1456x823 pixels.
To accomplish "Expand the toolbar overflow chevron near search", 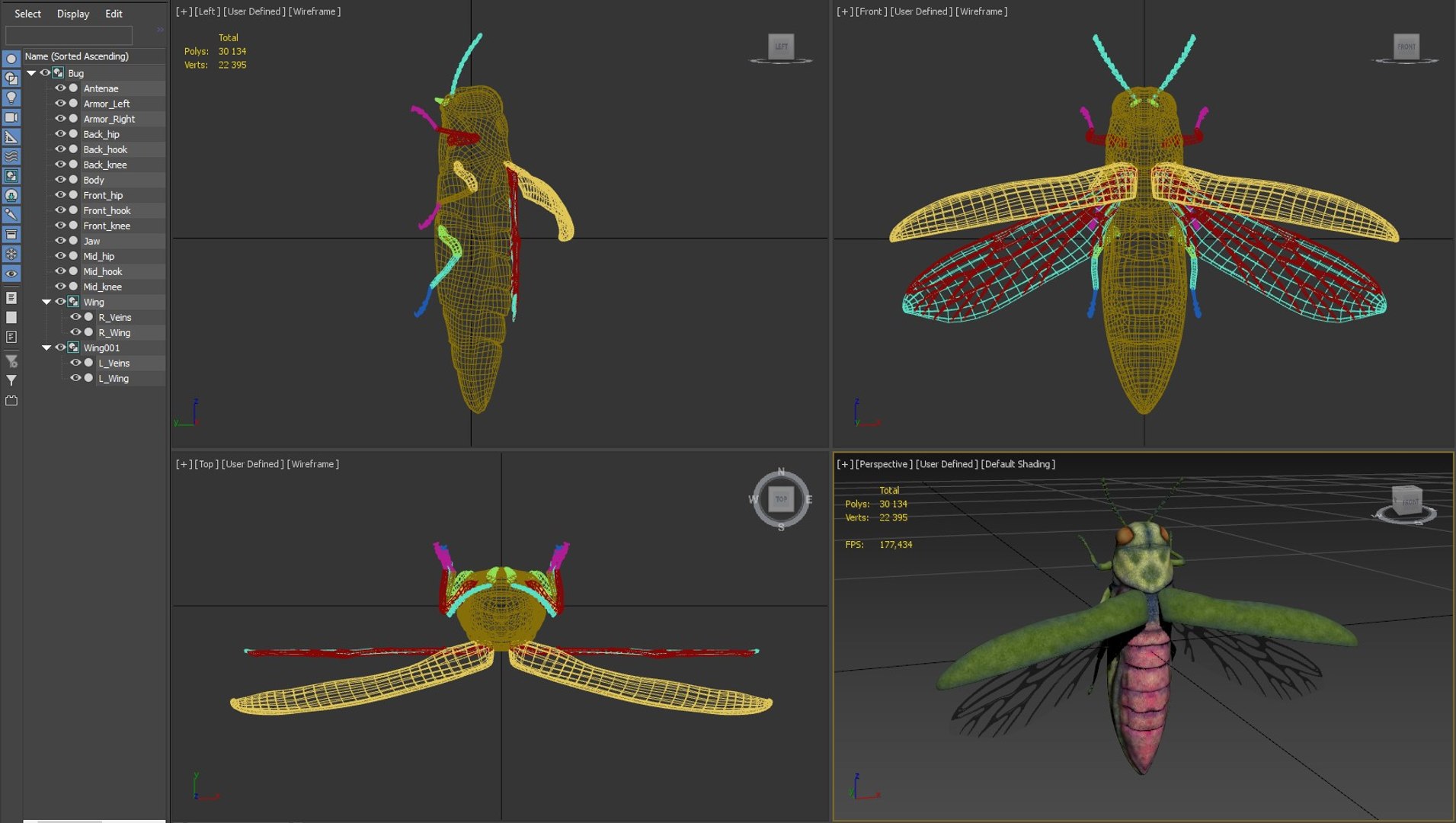I will pyautogui.click(x=160, y=30).
